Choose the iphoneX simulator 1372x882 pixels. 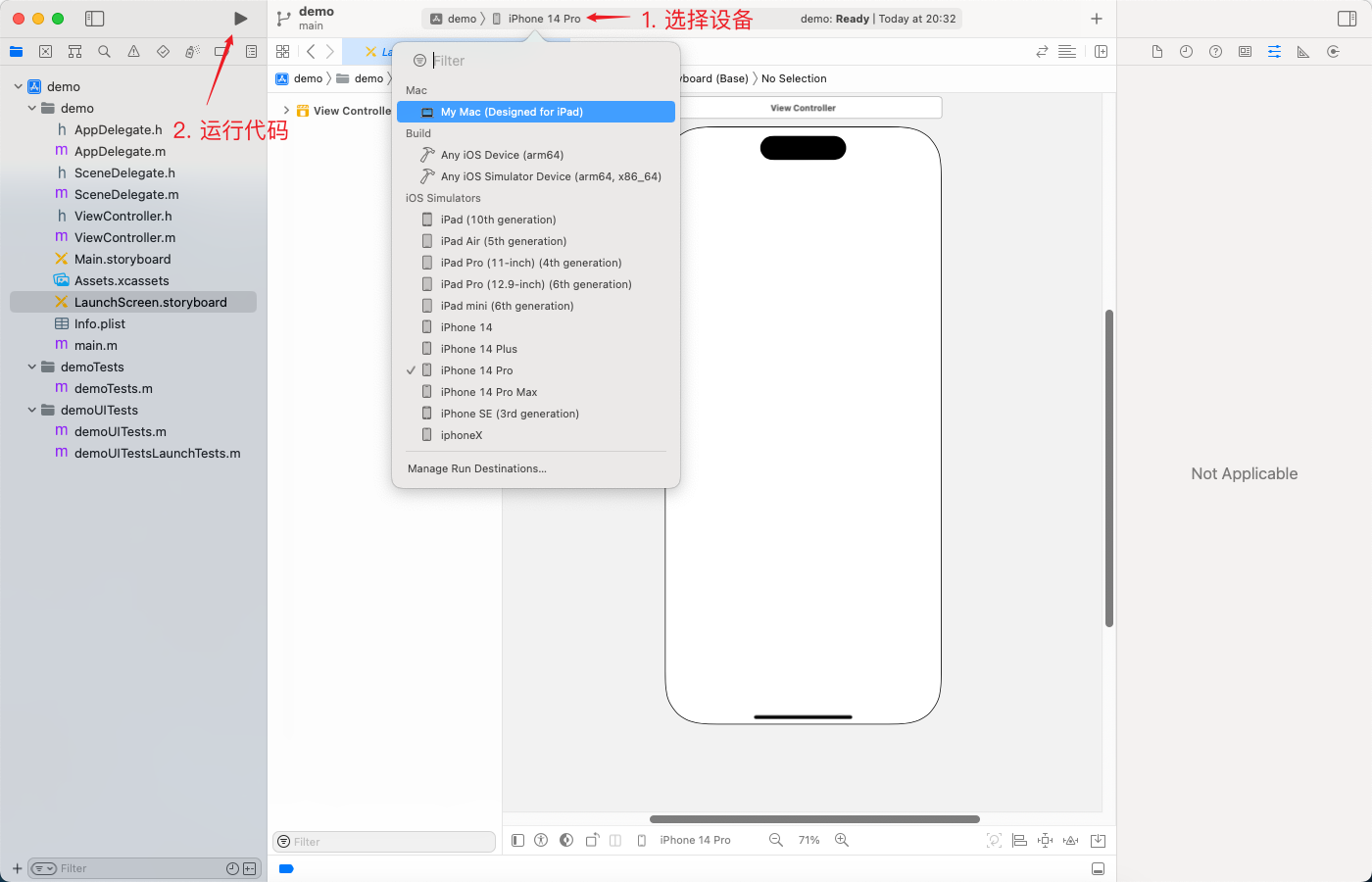(x=536, y=435)
